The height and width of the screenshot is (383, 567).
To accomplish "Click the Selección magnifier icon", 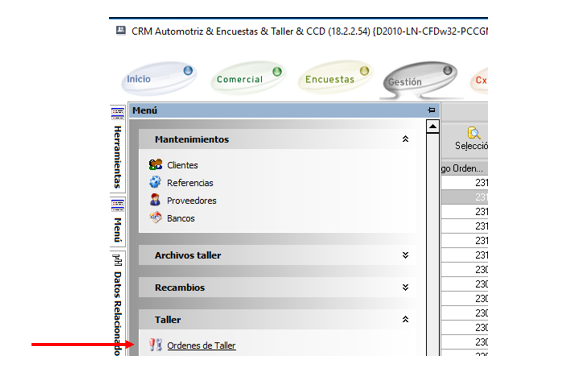I will pos(474,133).
